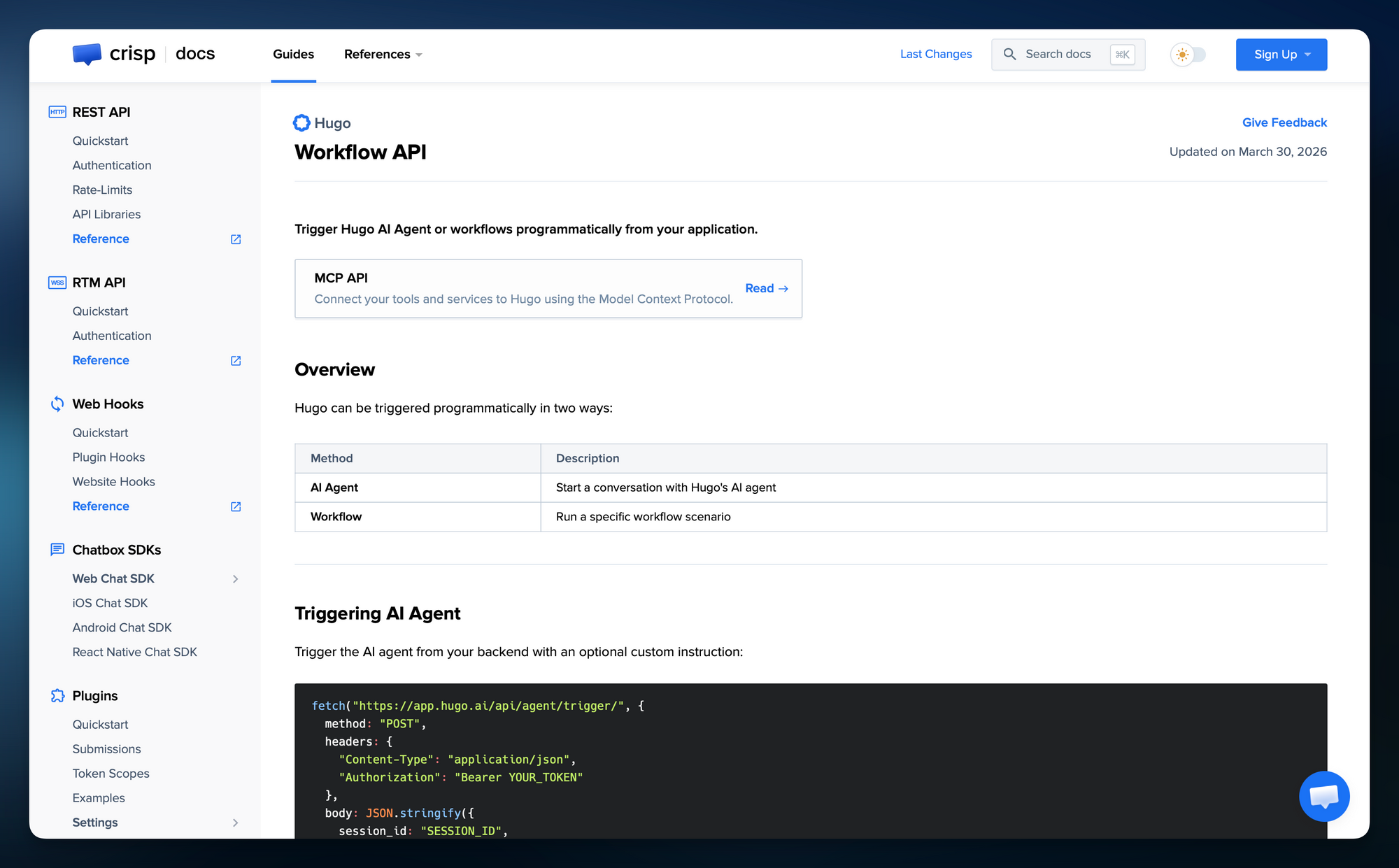Expand the Web Chat SDK section
Image resolution: width=1399 pixels, height=868 pixels.
click(x=236, y=578)
